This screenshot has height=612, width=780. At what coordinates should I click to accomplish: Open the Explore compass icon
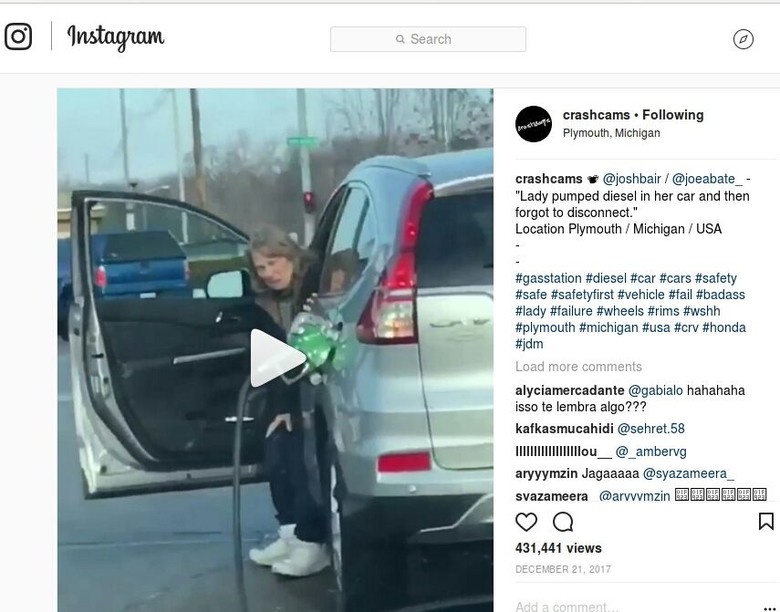click(x=743, y=39)
